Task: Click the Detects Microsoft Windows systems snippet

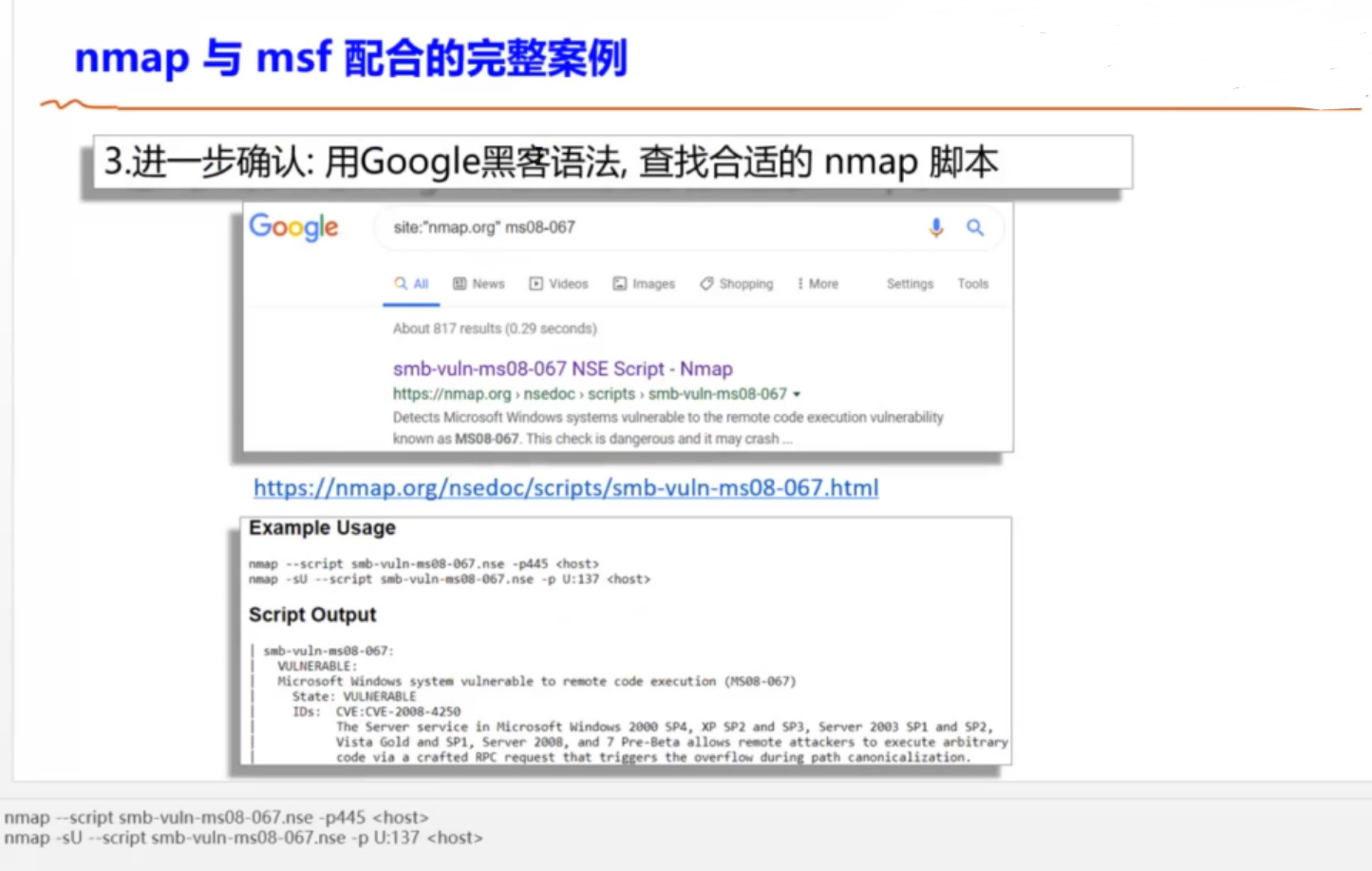Action: click(668, 428)
